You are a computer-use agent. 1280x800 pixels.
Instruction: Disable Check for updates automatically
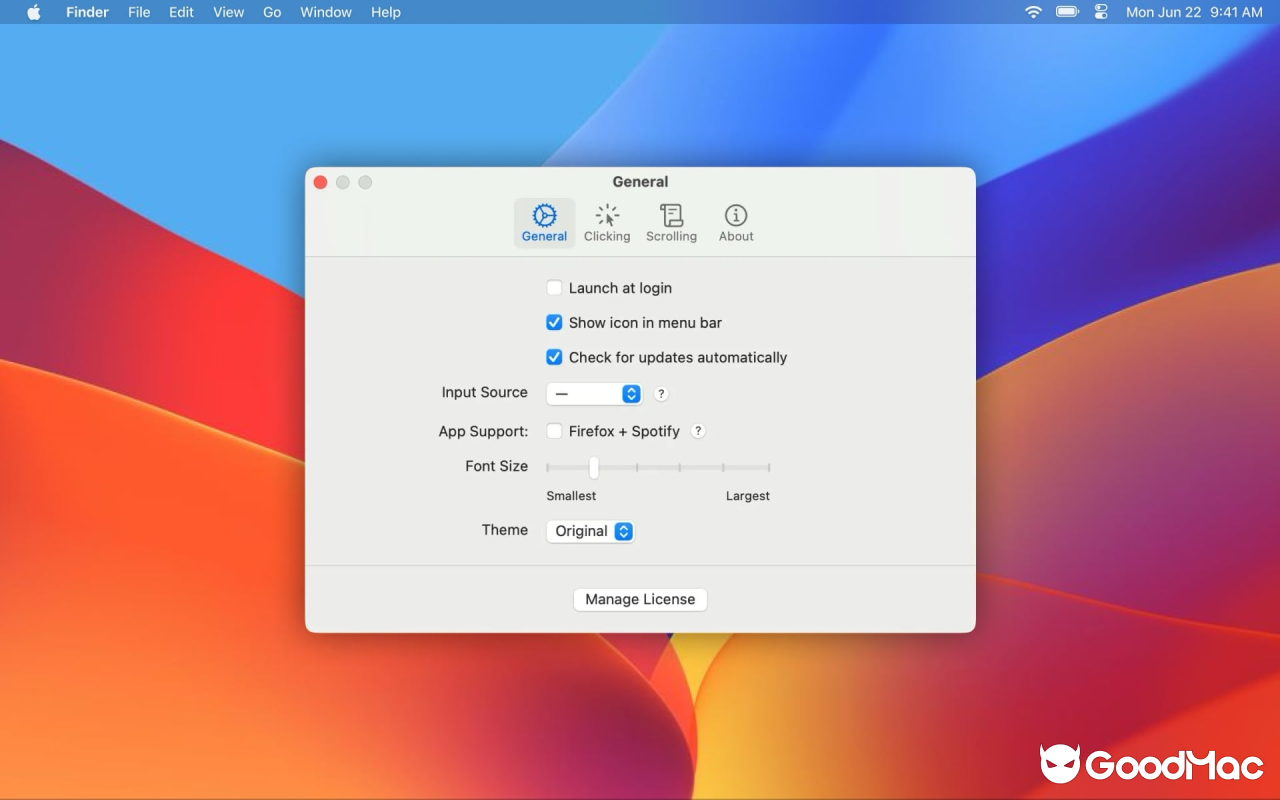click(x=554, y=357)
